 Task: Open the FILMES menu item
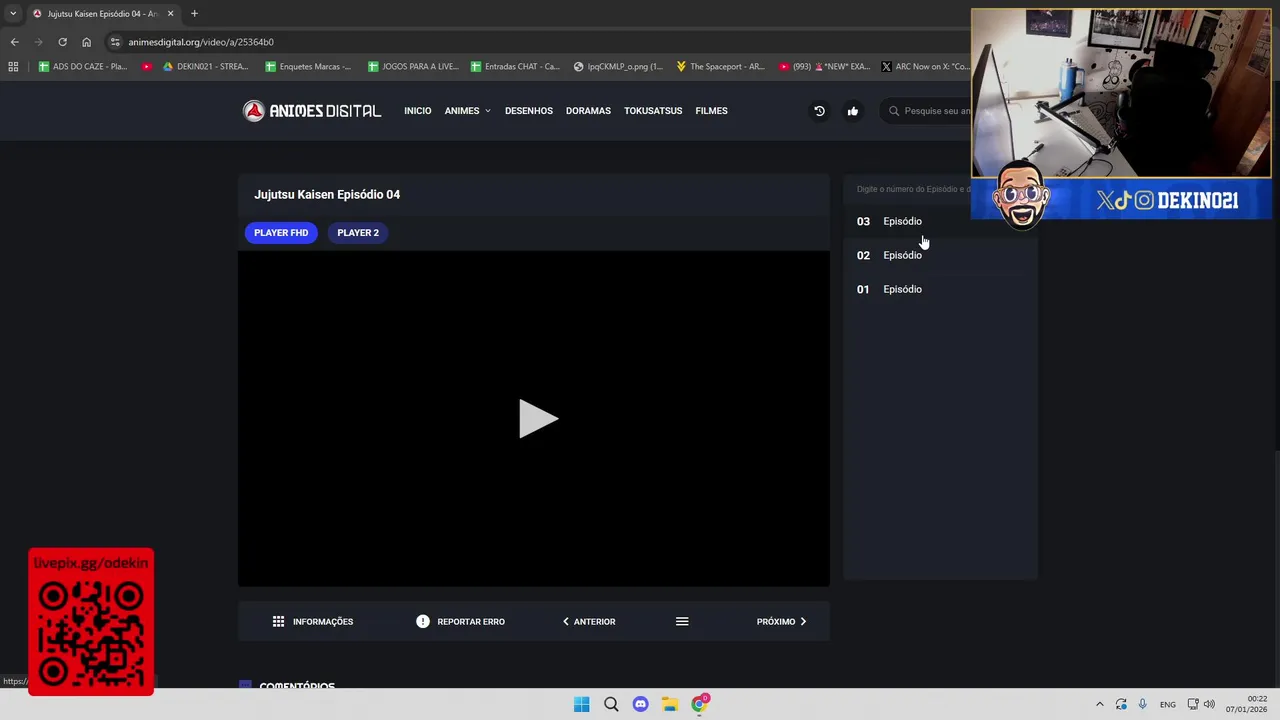[x=711, y=111]
